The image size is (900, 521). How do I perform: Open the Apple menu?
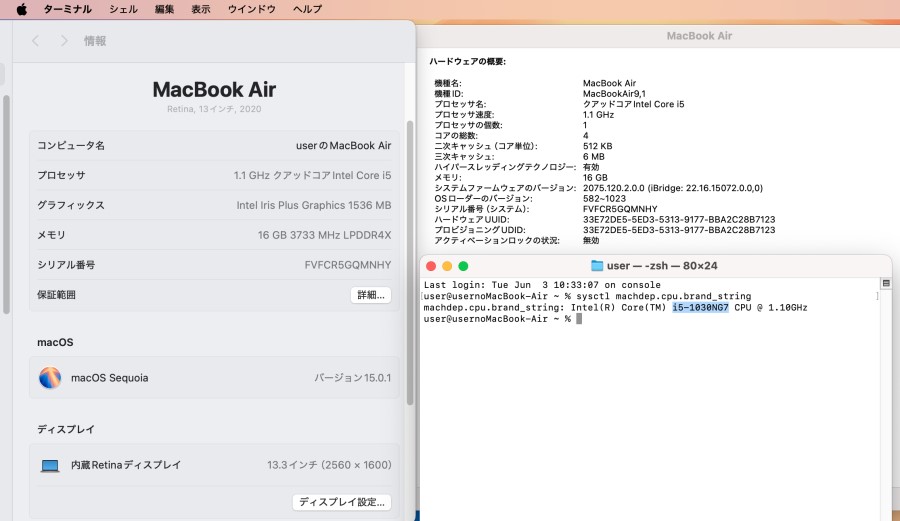coord(21,9)
